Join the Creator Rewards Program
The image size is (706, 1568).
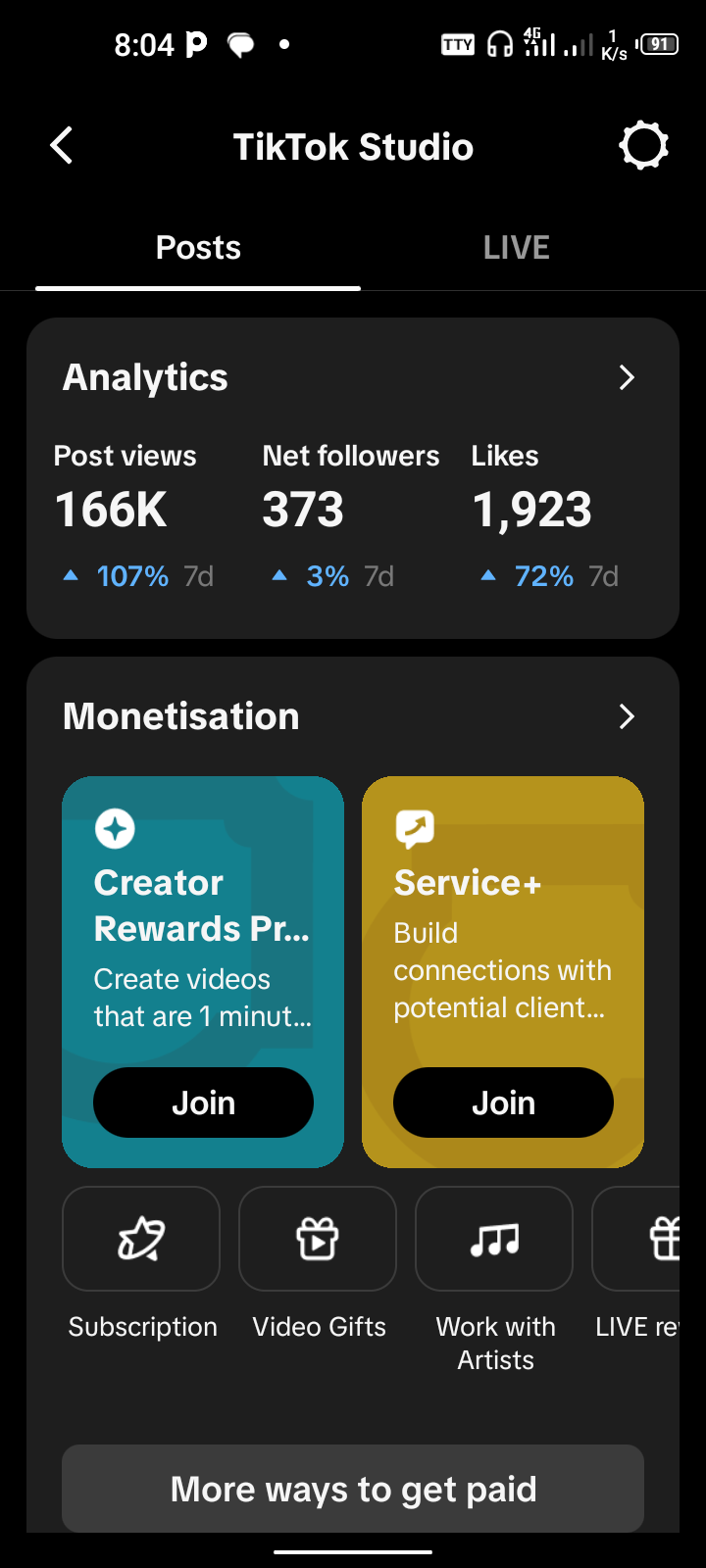[203, 1102]
